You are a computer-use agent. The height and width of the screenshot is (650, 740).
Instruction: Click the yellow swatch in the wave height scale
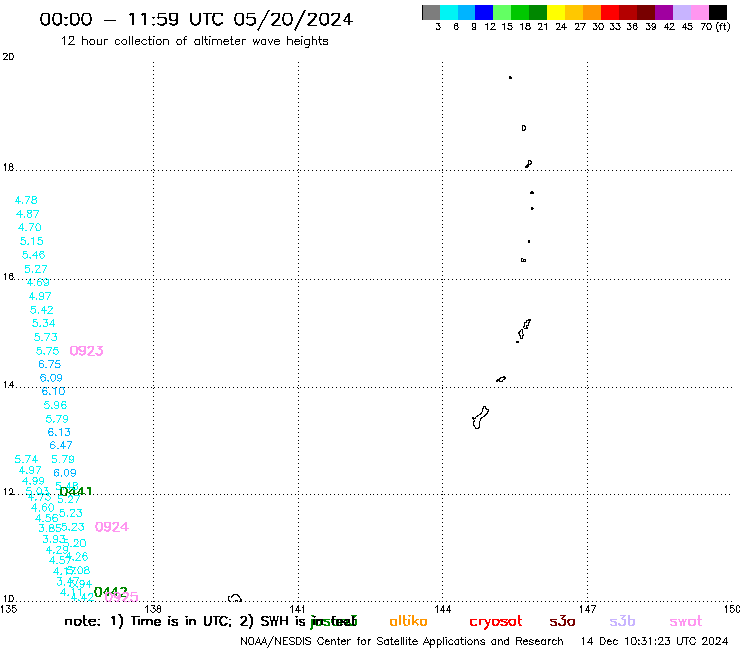(556, 12)
